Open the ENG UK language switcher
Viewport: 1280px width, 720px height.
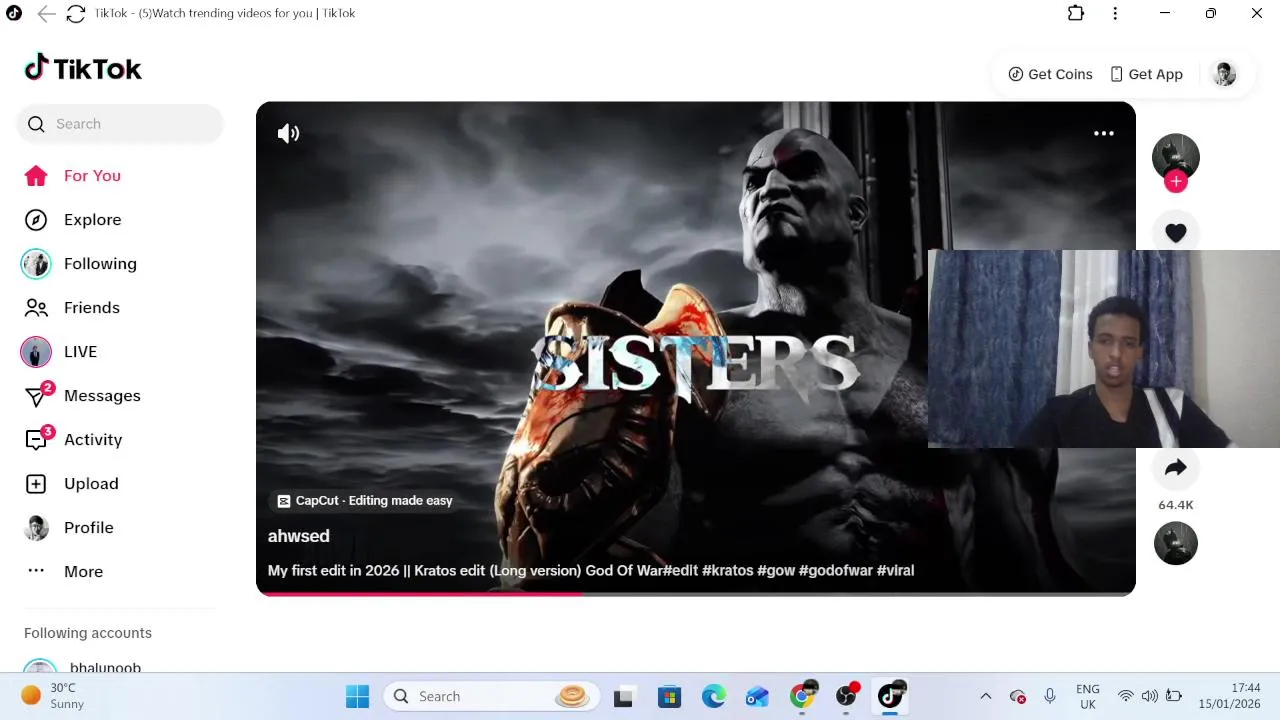click(1087, 696)
